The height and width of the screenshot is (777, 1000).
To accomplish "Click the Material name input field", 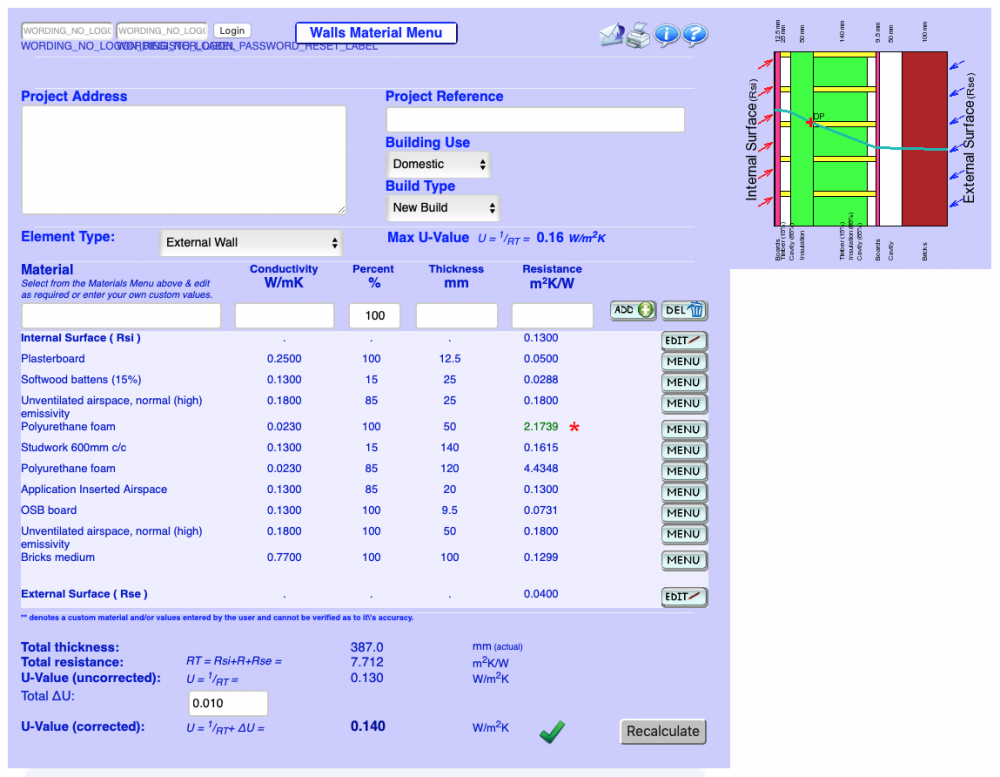I will click(x=121, y=316).
